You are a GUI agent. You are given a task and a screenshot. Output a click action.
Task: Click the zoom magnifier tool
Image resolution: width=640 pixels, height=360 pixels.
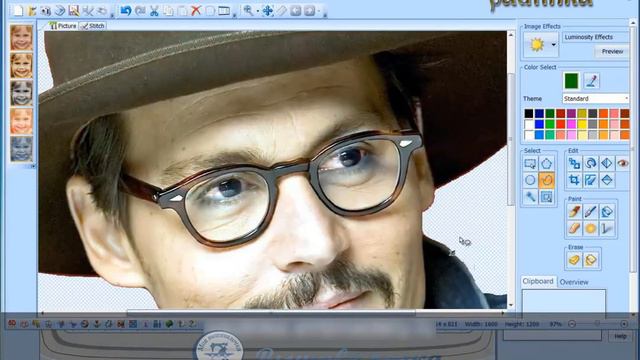point(248,11)
